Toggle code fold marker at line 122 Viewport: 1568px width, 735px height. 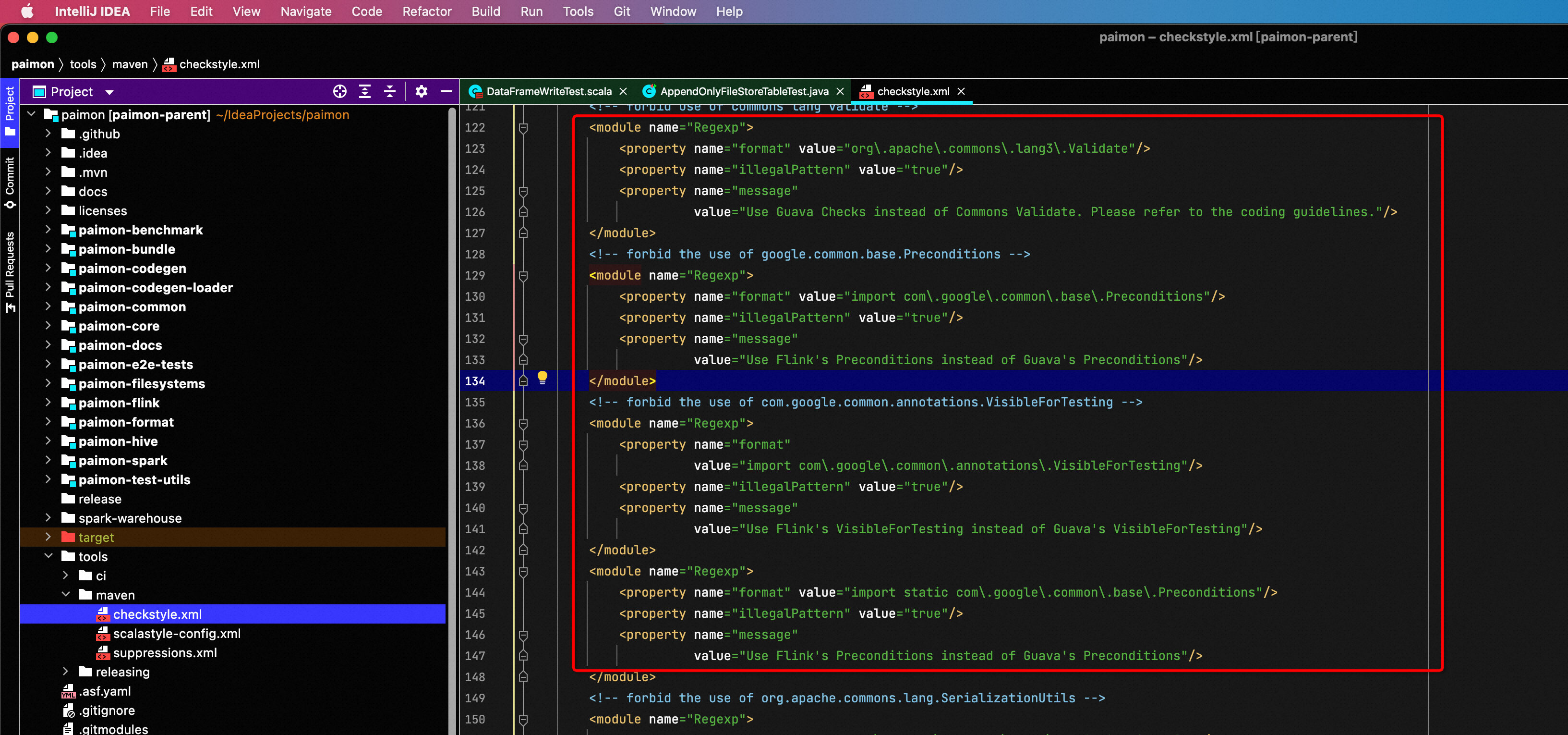tap(523, 128)
